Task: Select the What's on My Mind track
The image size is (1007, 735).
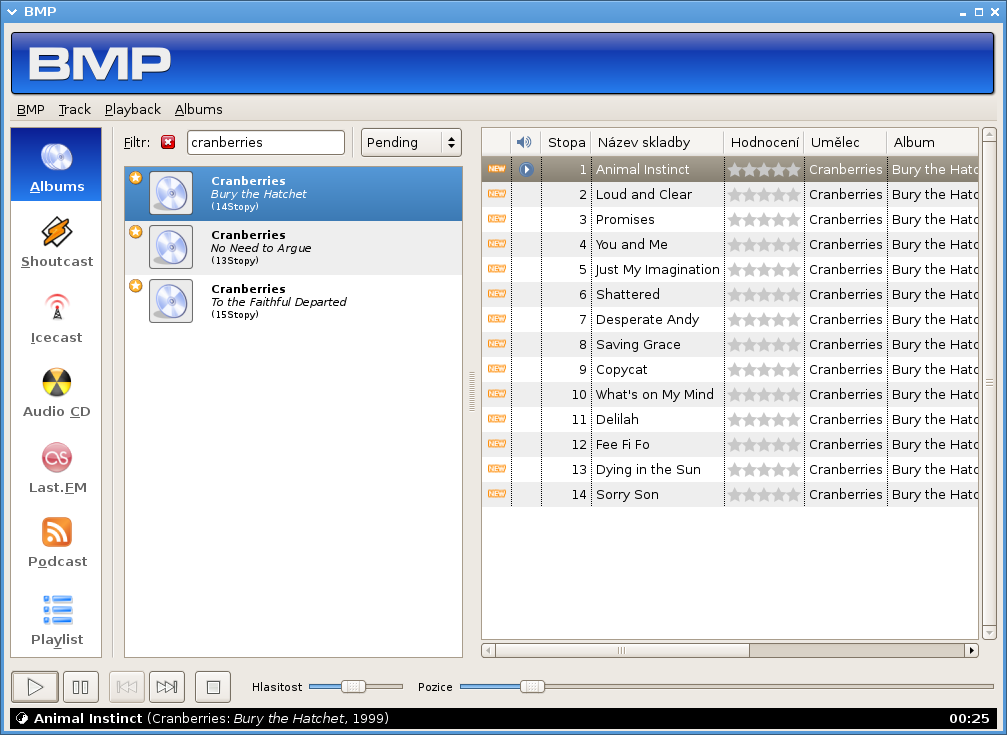Action: coord(730,394)
